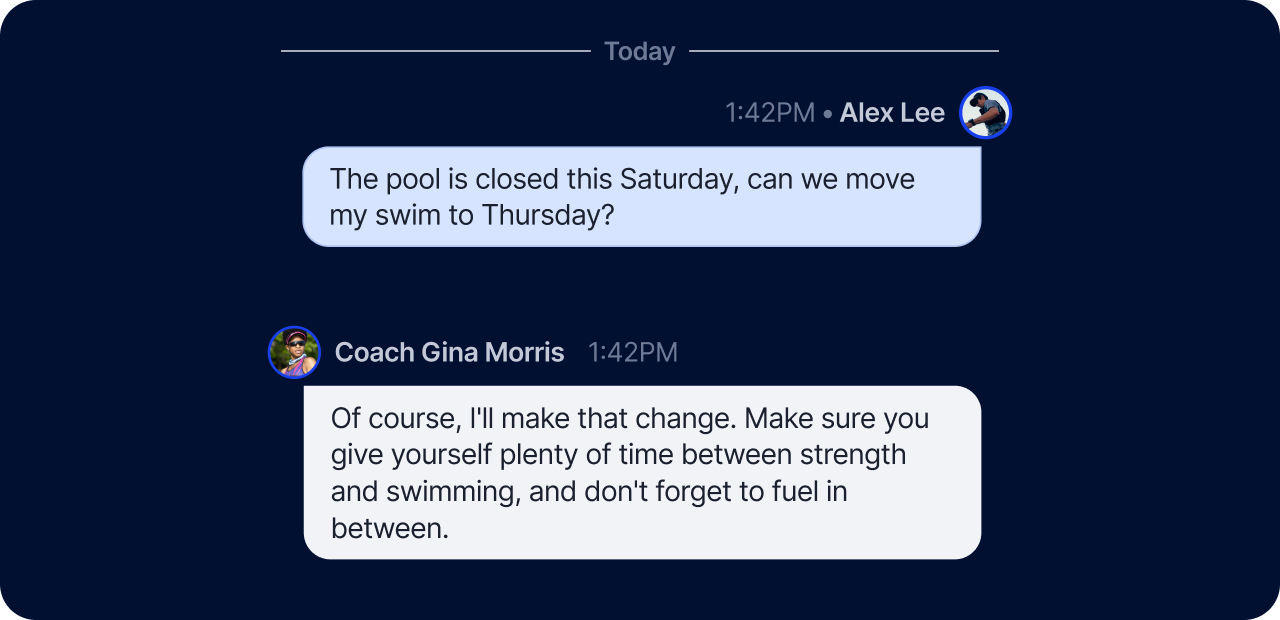Image resolution: width=1280 pixels, height=620 pixels.
Task: Select Alex's message about the pool closing
Action: click(642, 197)
